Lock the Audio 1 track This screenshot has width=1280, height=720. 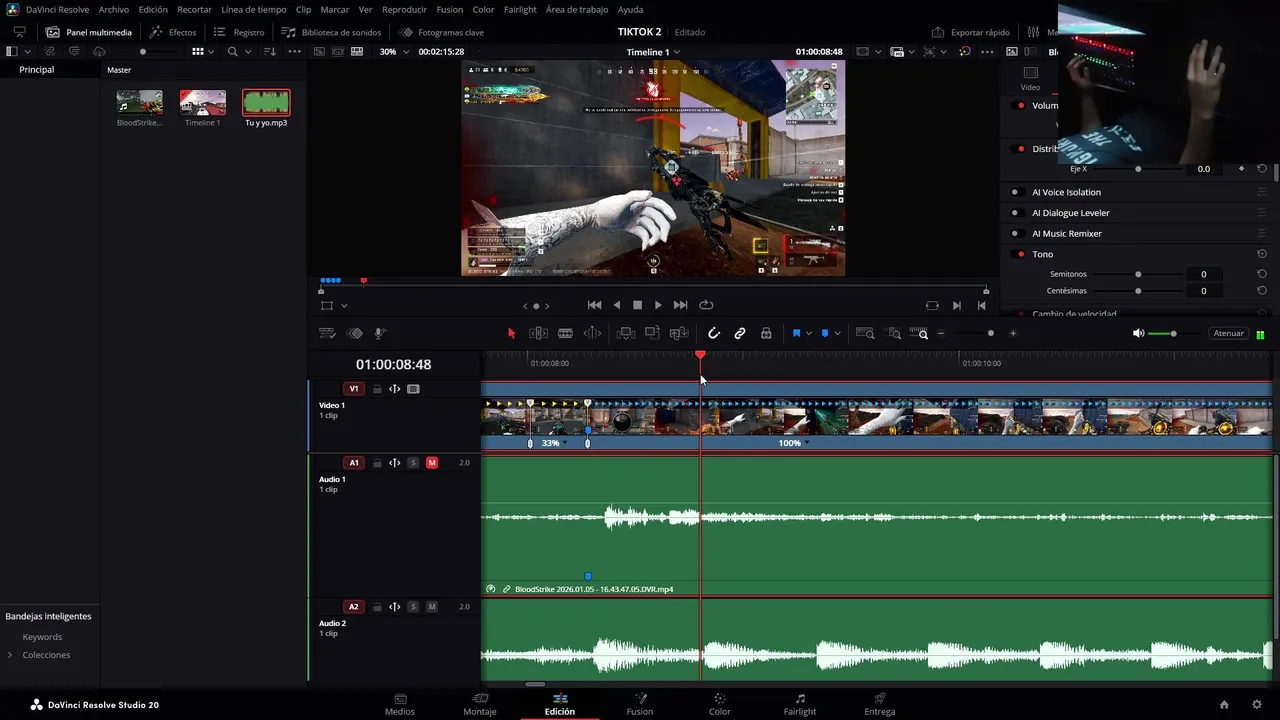click(377, 463)
